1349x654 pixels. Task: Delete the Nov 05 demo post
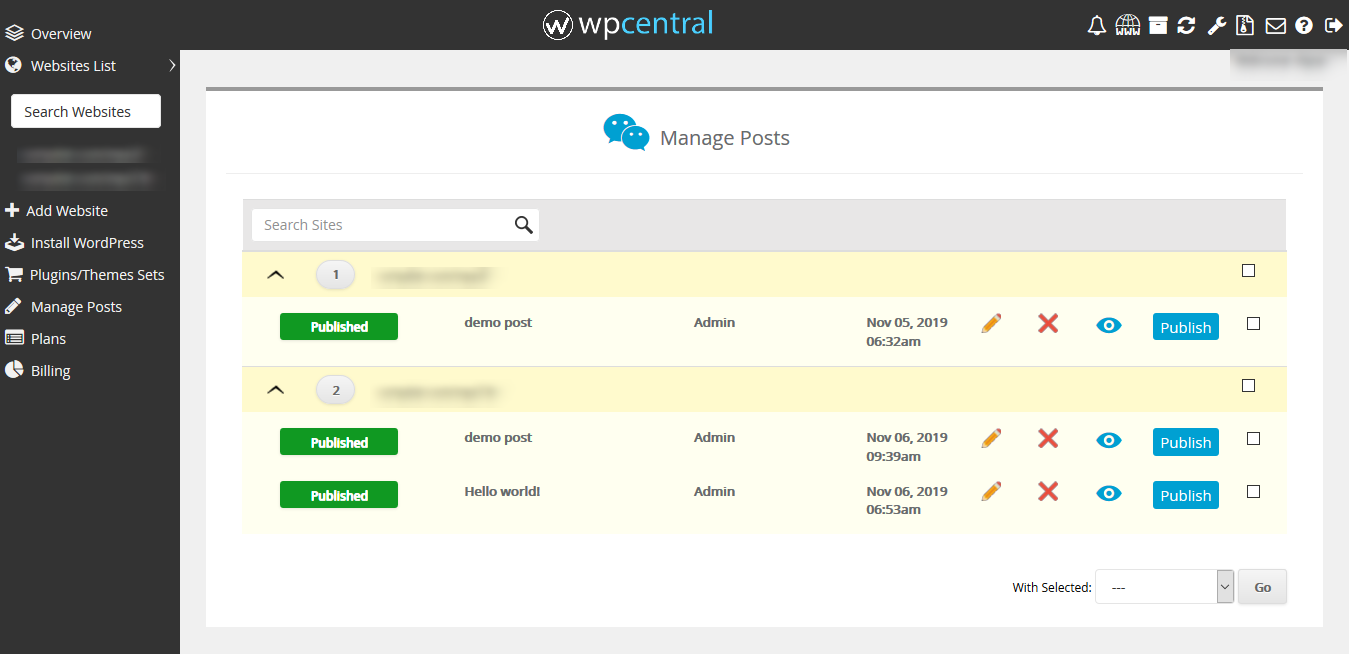pyautogui.click(x=1048, y=323)
